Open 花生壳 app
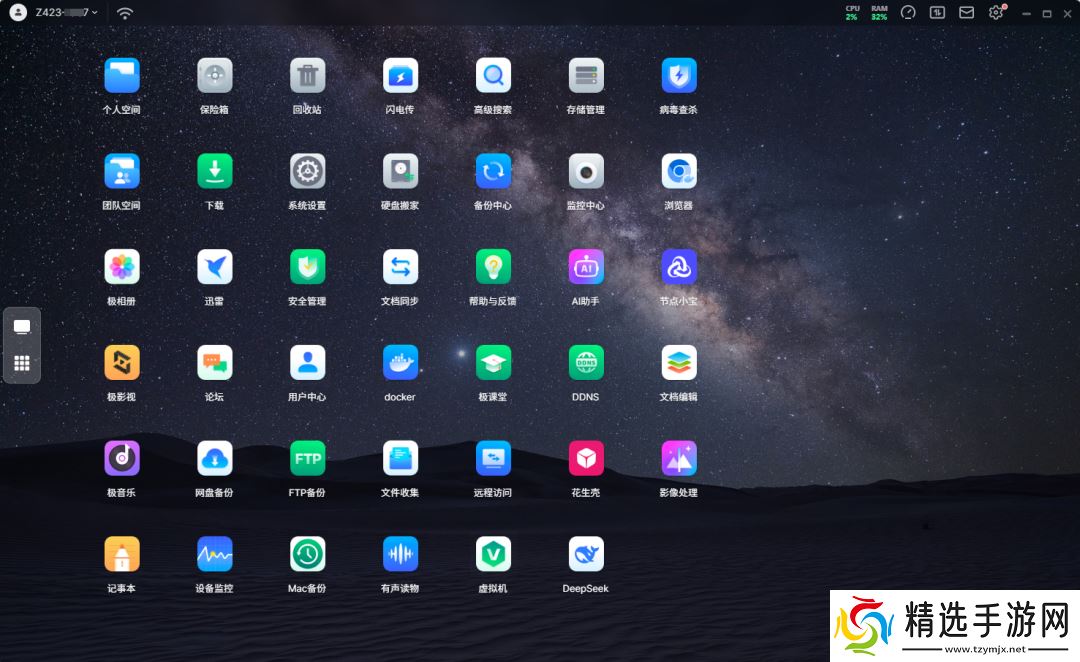1080x662 pixels. coord(586,459)
